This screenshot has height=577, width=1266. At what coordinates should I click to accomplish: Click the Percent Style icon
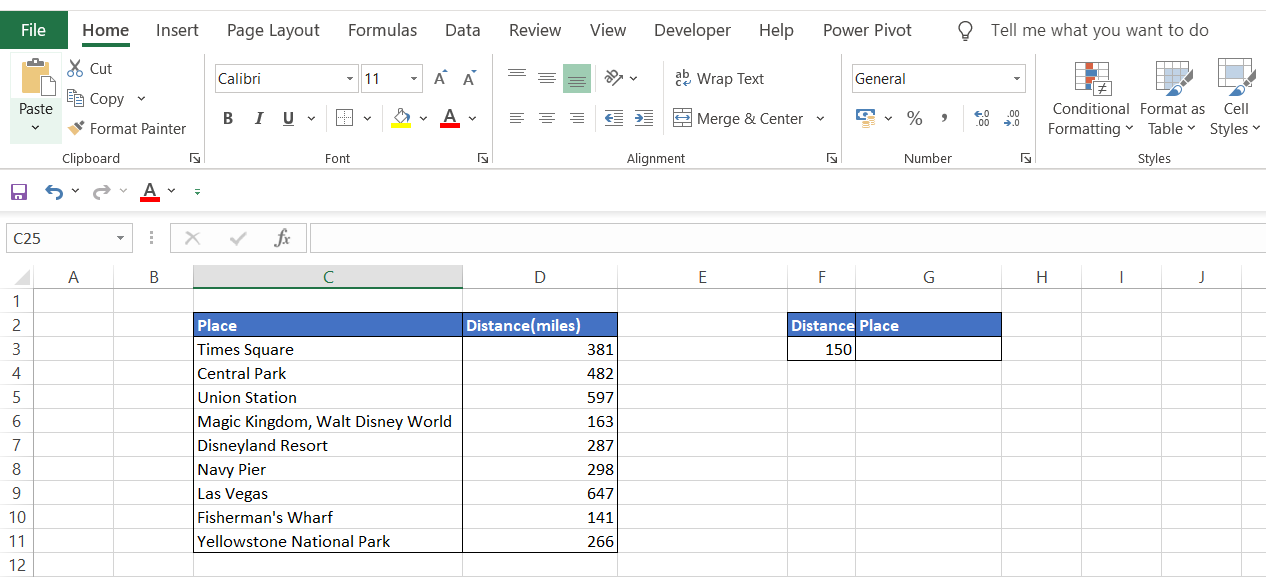[914, 118]
